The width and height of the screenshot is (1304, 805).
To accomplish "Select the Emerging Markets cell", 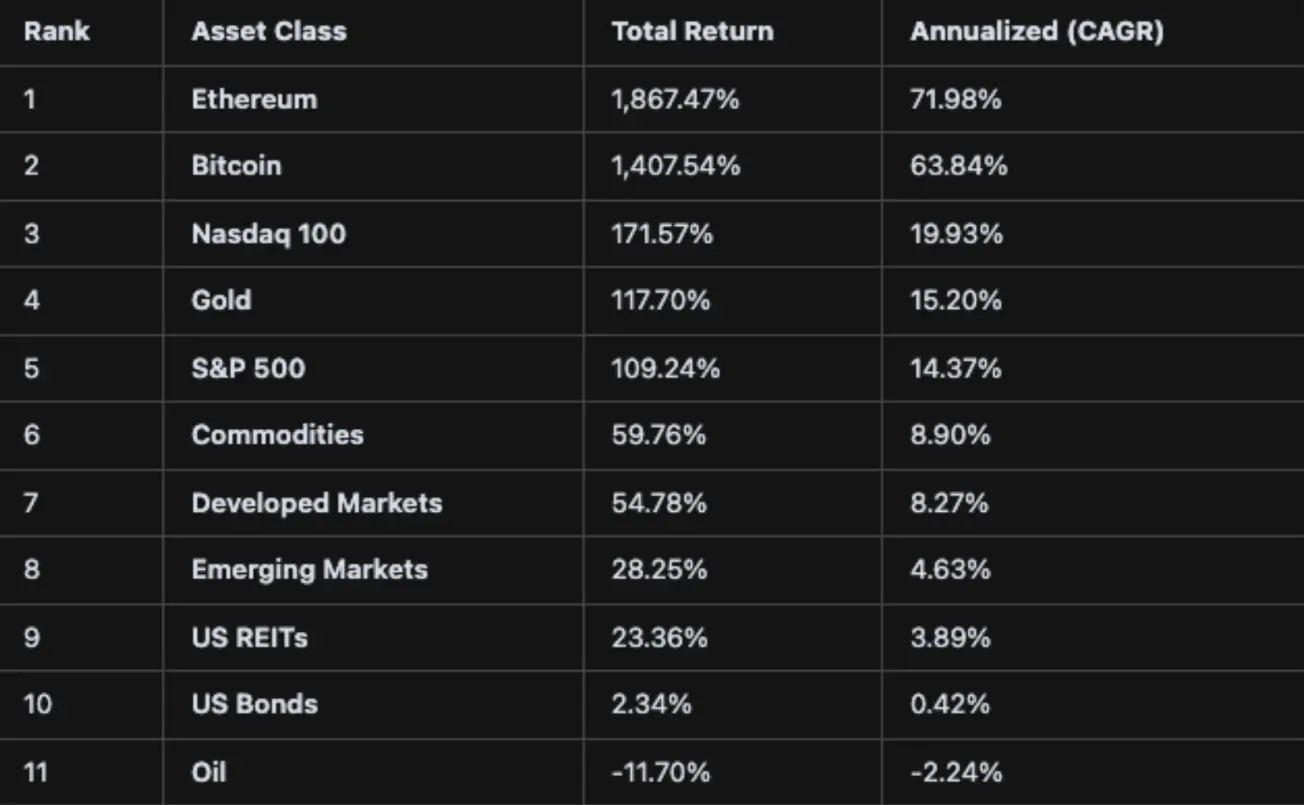I will click(309, 569).
